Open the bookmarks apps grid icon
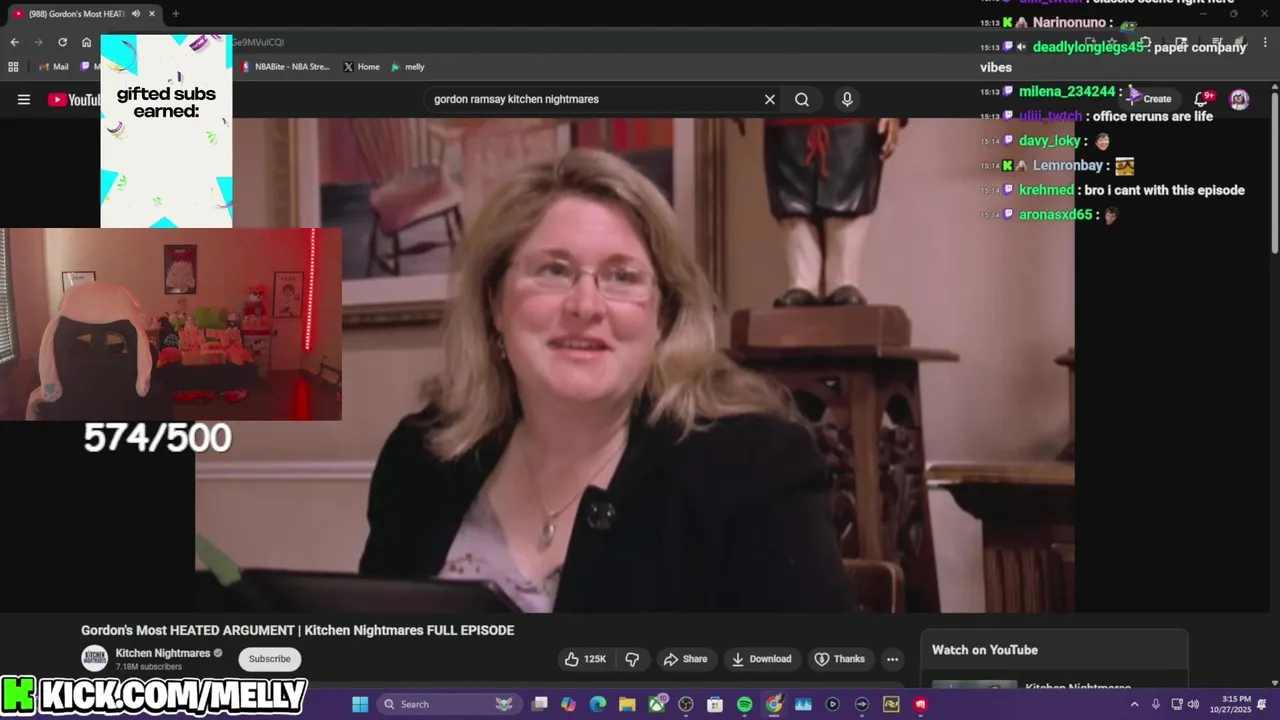The width and height of the screenshot is (1280, 720). [x=13, y=67]
